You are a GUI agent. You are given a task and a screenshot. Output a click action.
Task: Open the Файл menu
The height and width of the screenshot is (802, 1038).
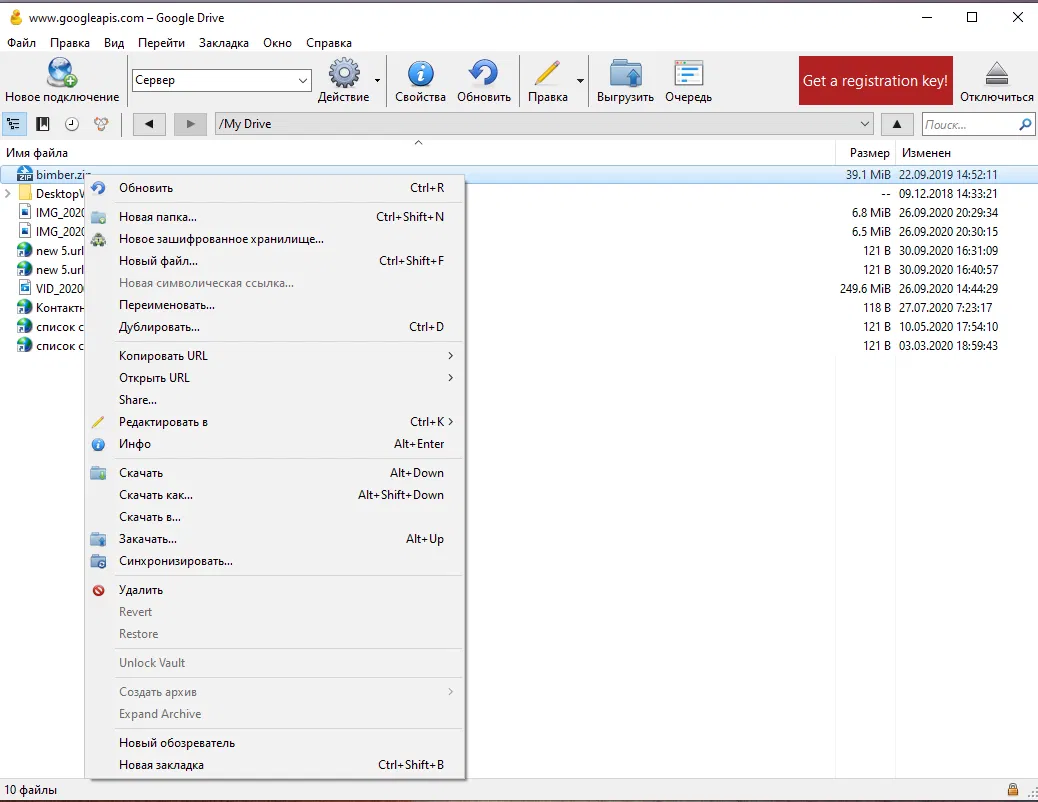(x=21, y=43)
